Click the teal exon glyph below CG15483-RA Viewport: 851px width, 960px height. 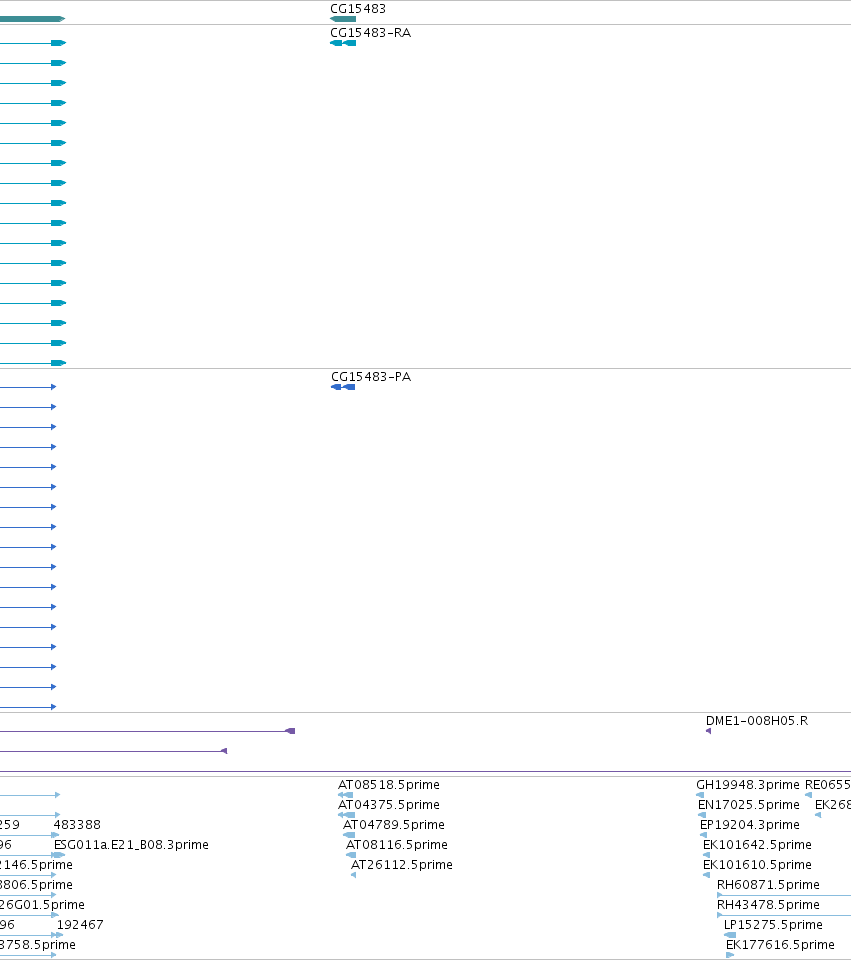[x=343, y=43]
